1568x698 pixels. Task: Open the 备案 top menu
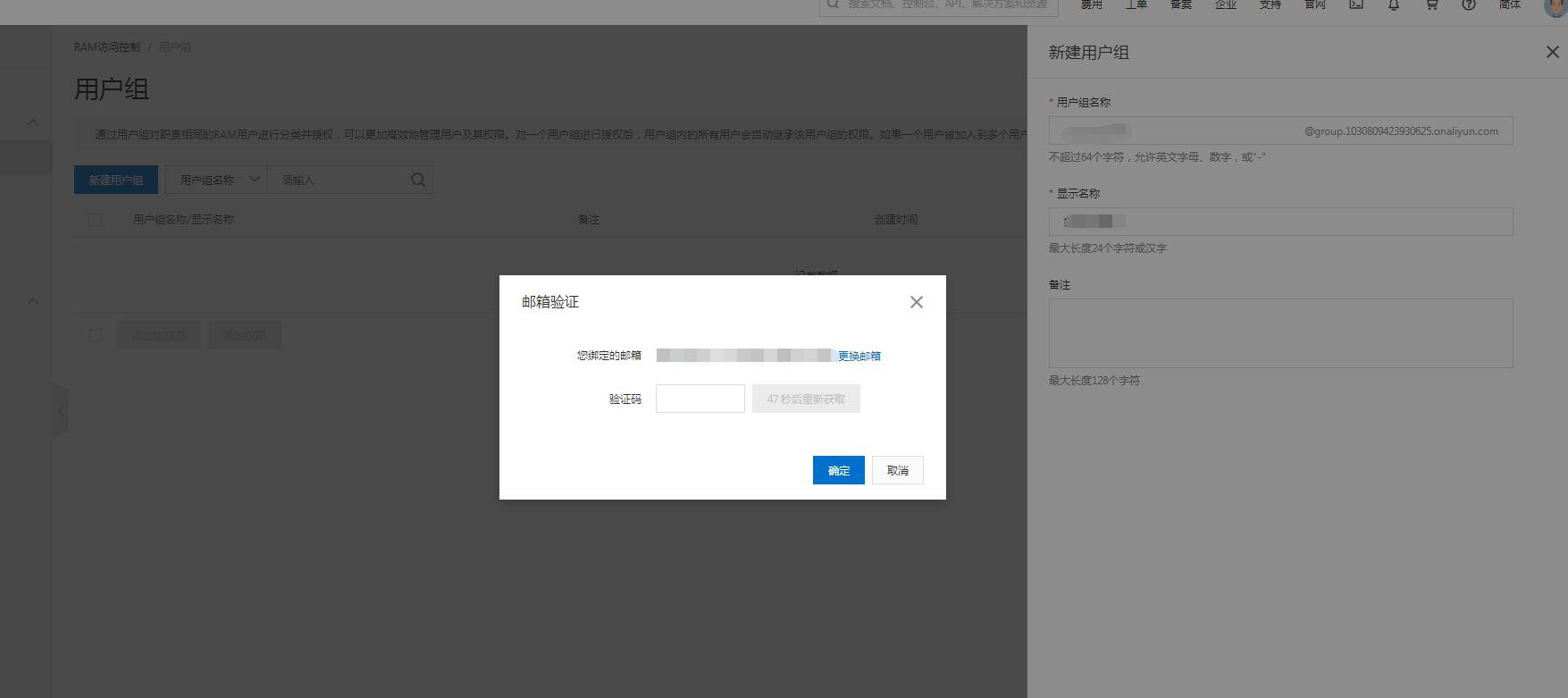click(1181, 4)
